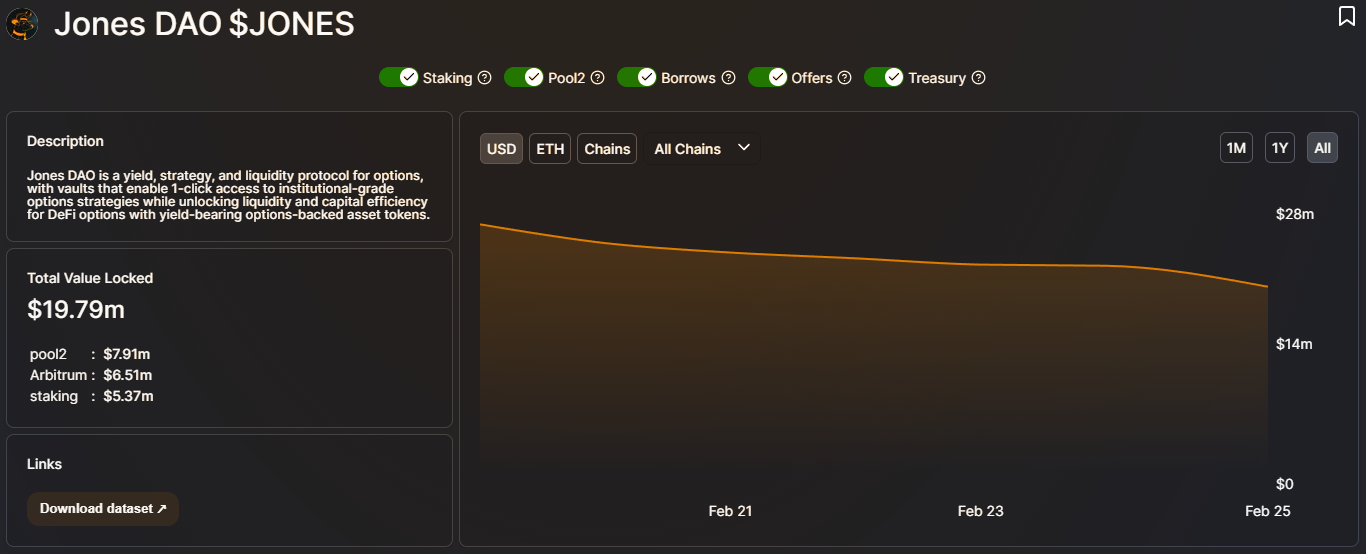1366x554 pixels.
Task: Click the Jones DAO description paragraph
Action: click(229, 195)
